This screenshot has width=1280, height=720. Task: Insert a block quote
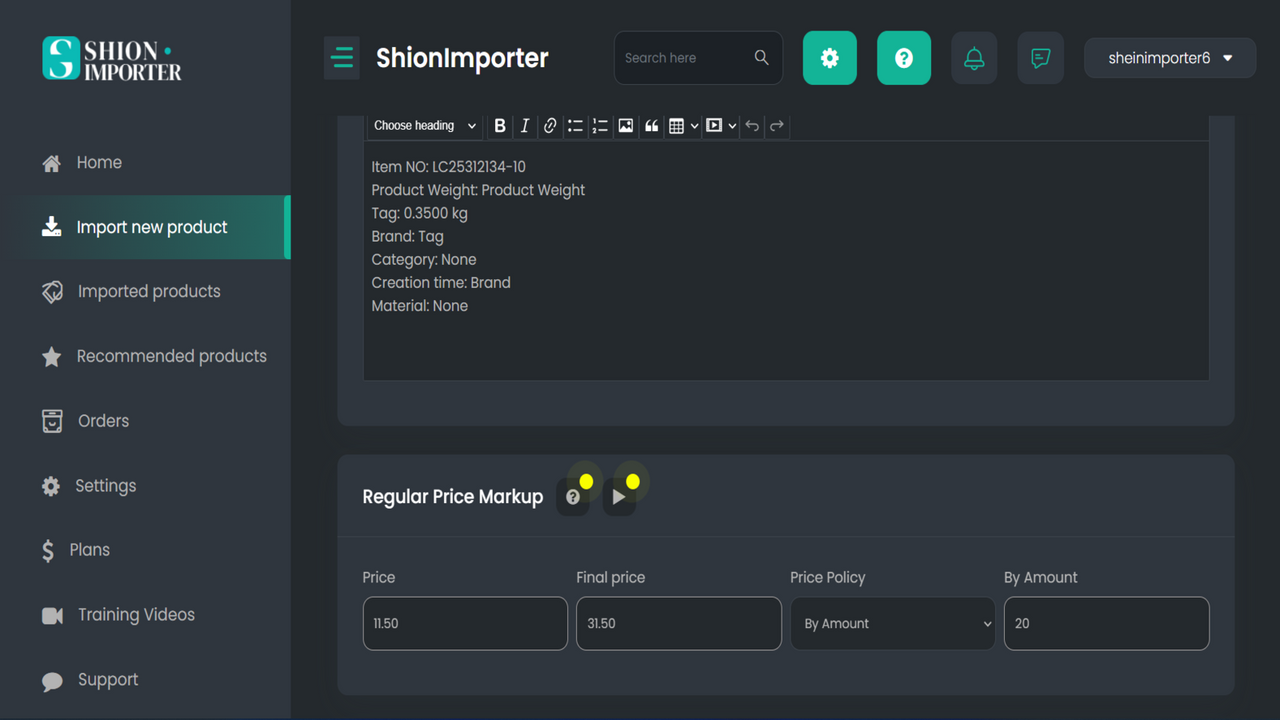point(651,125)
